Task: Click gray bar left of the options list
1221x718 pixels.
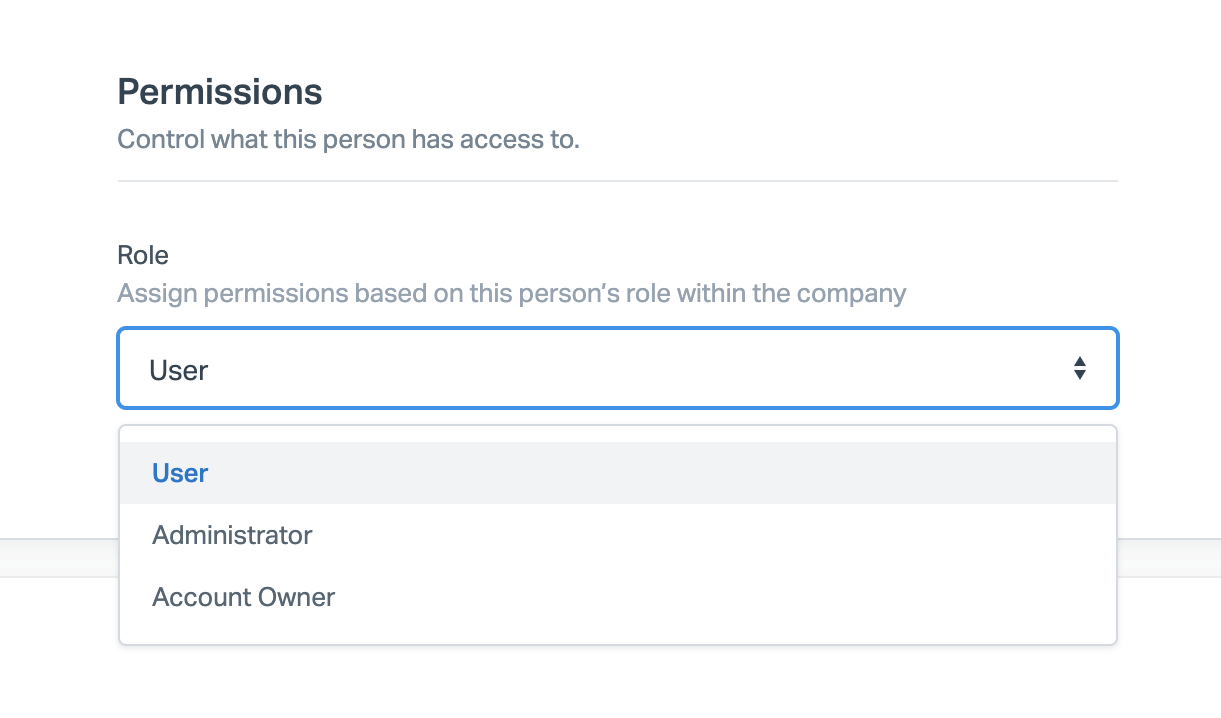Action: click(58, 558)
